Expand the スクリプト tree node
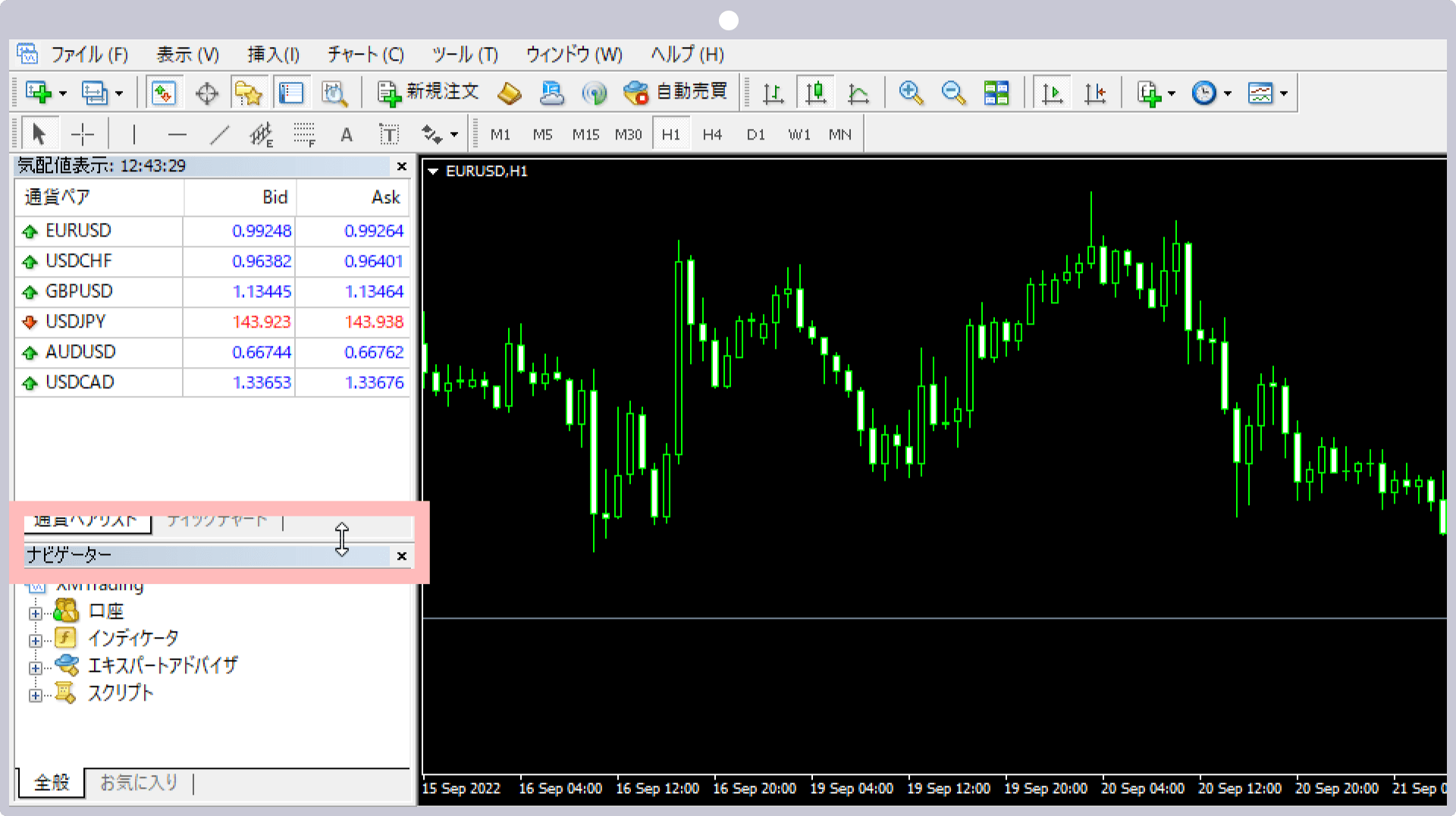The height and width of the screenshot is (816, 1456). [35, 695]
